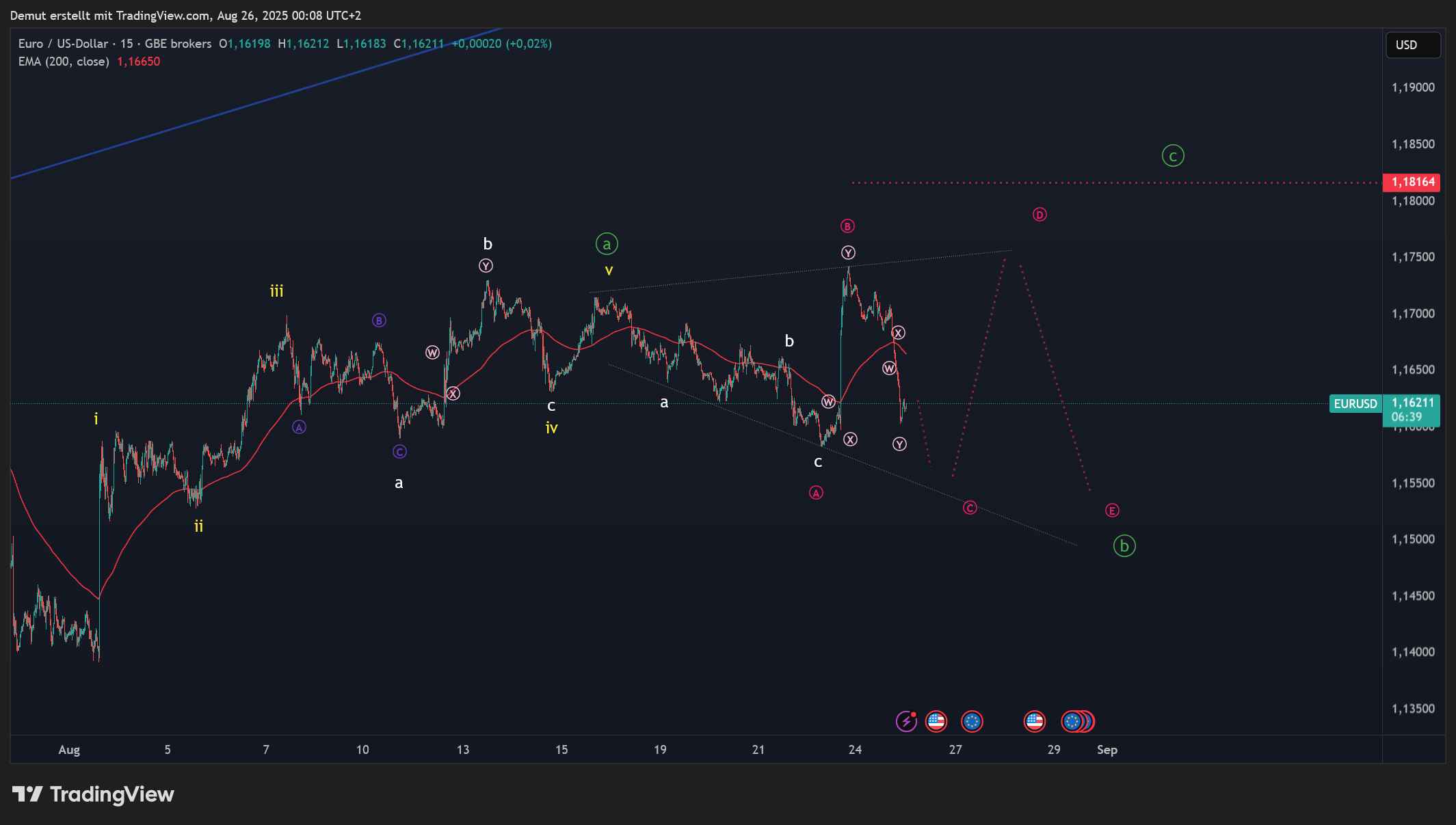Open the lone EU flag economic event
1456x825 pixels.
(972, 721)
